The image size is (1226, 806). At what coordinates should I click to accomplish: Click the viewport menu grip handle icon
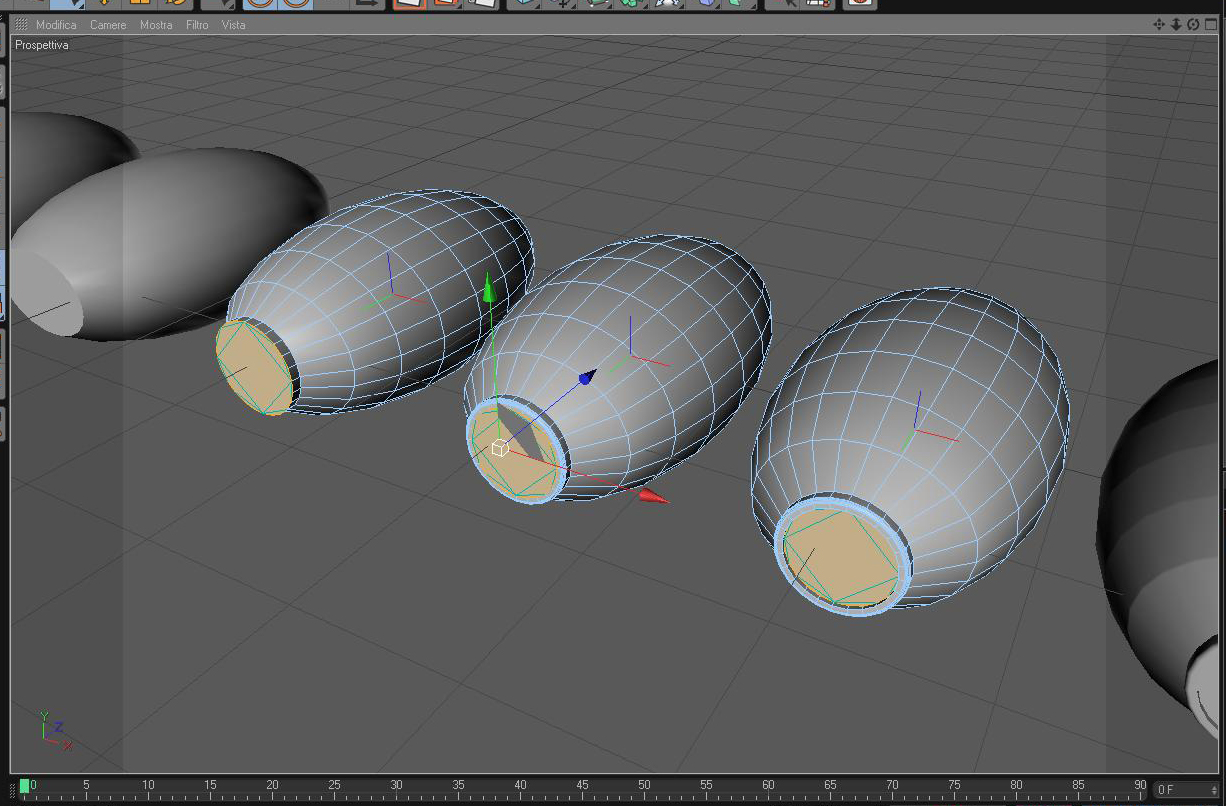[x=21, y=25]
